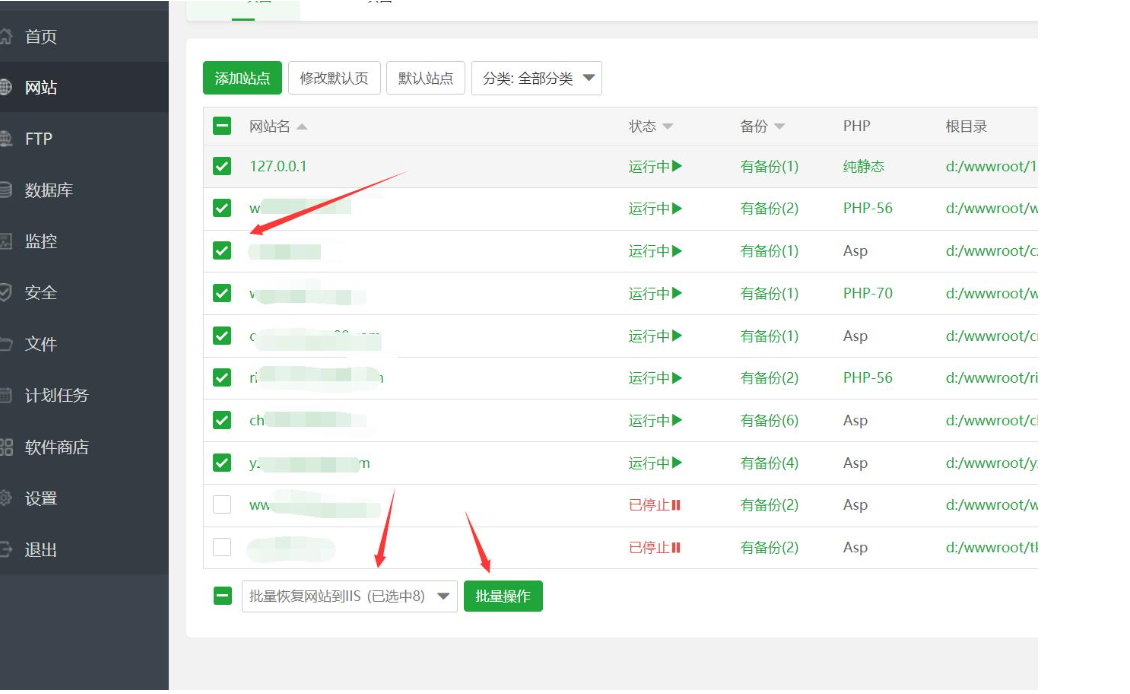Toggle the select-all checkbox in table header
Image resolution: width=1130 pixels, height=694 pixels.
point(222,126)
